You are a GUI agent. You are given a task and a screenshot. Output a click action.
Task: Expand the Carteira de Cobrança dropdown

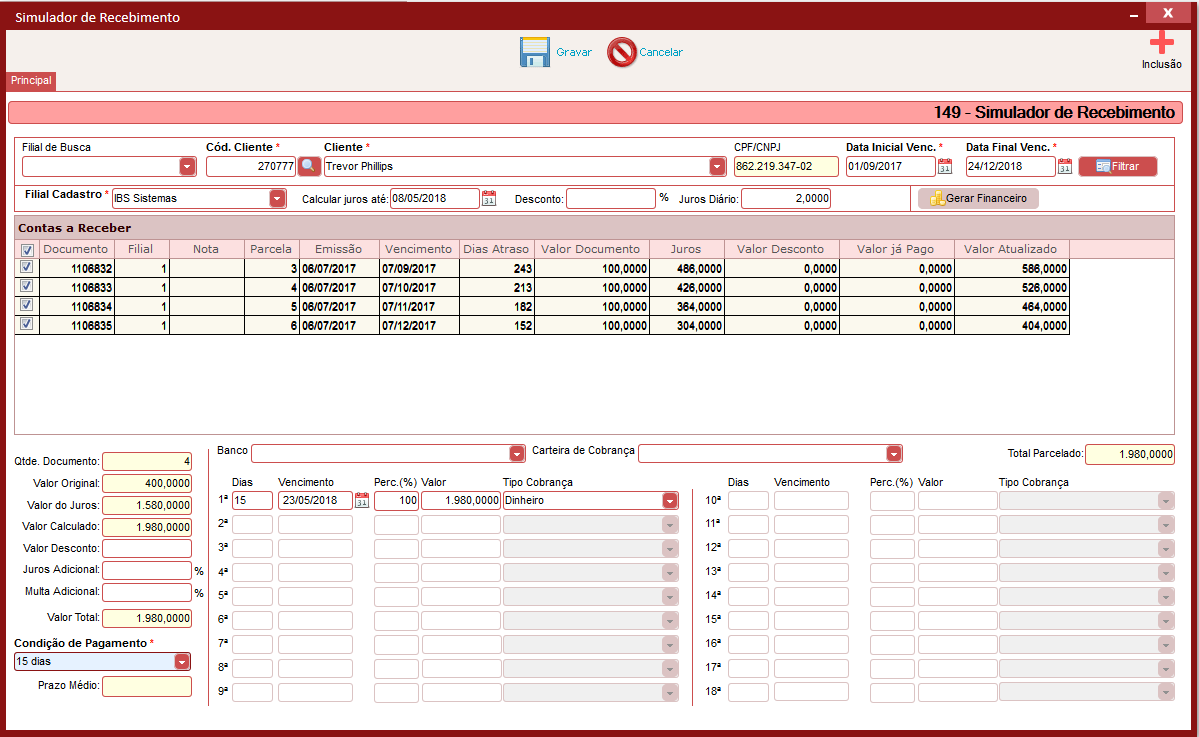click(894, 453)
